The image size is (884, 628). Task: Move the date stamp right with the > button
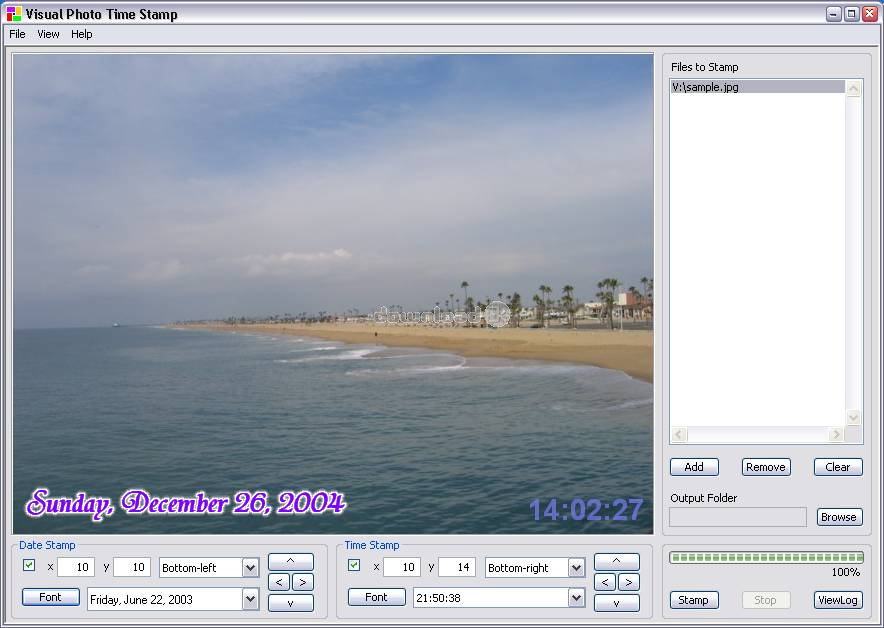[x=303, y=582]
